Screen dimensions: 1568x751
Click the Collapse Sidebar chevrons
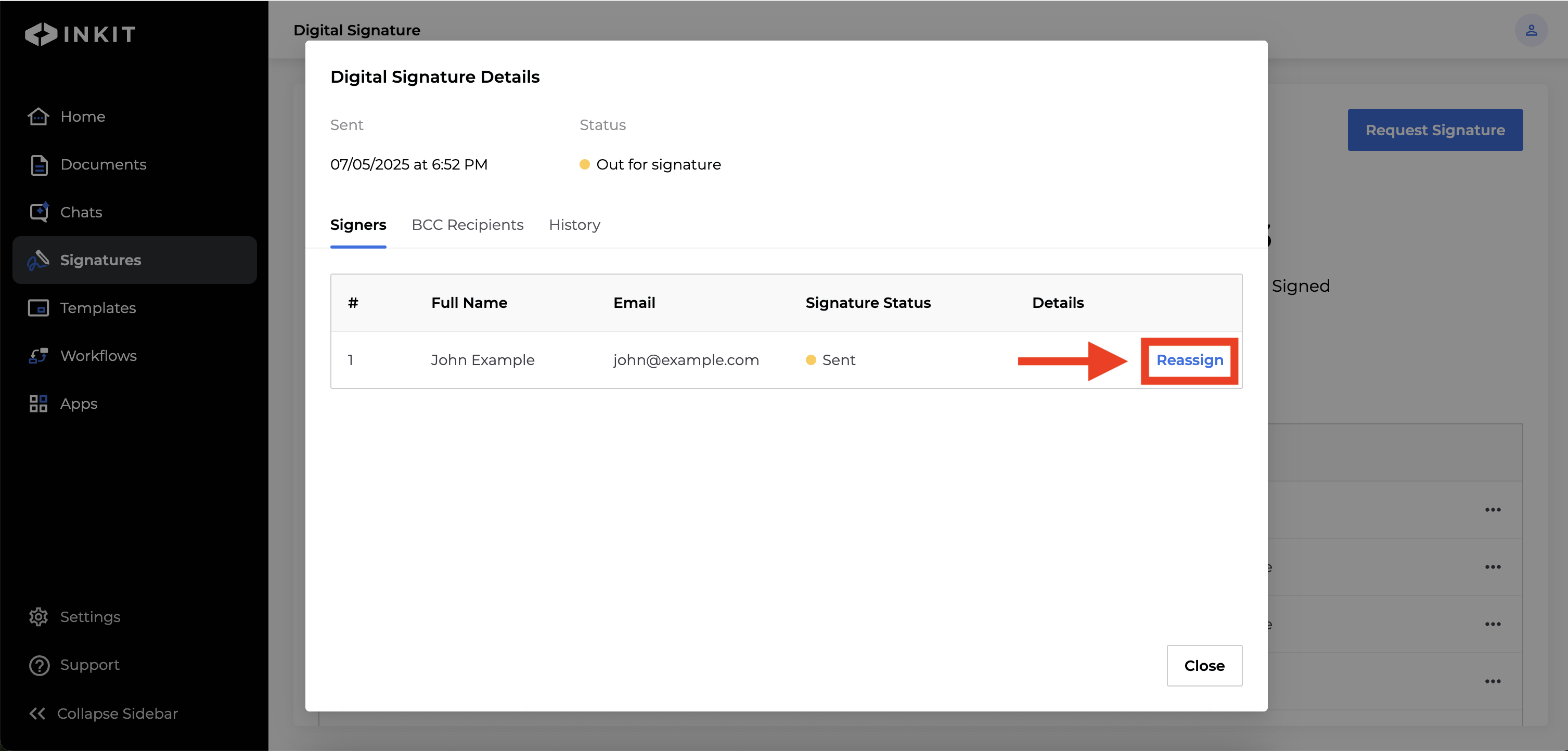point(37,713)
